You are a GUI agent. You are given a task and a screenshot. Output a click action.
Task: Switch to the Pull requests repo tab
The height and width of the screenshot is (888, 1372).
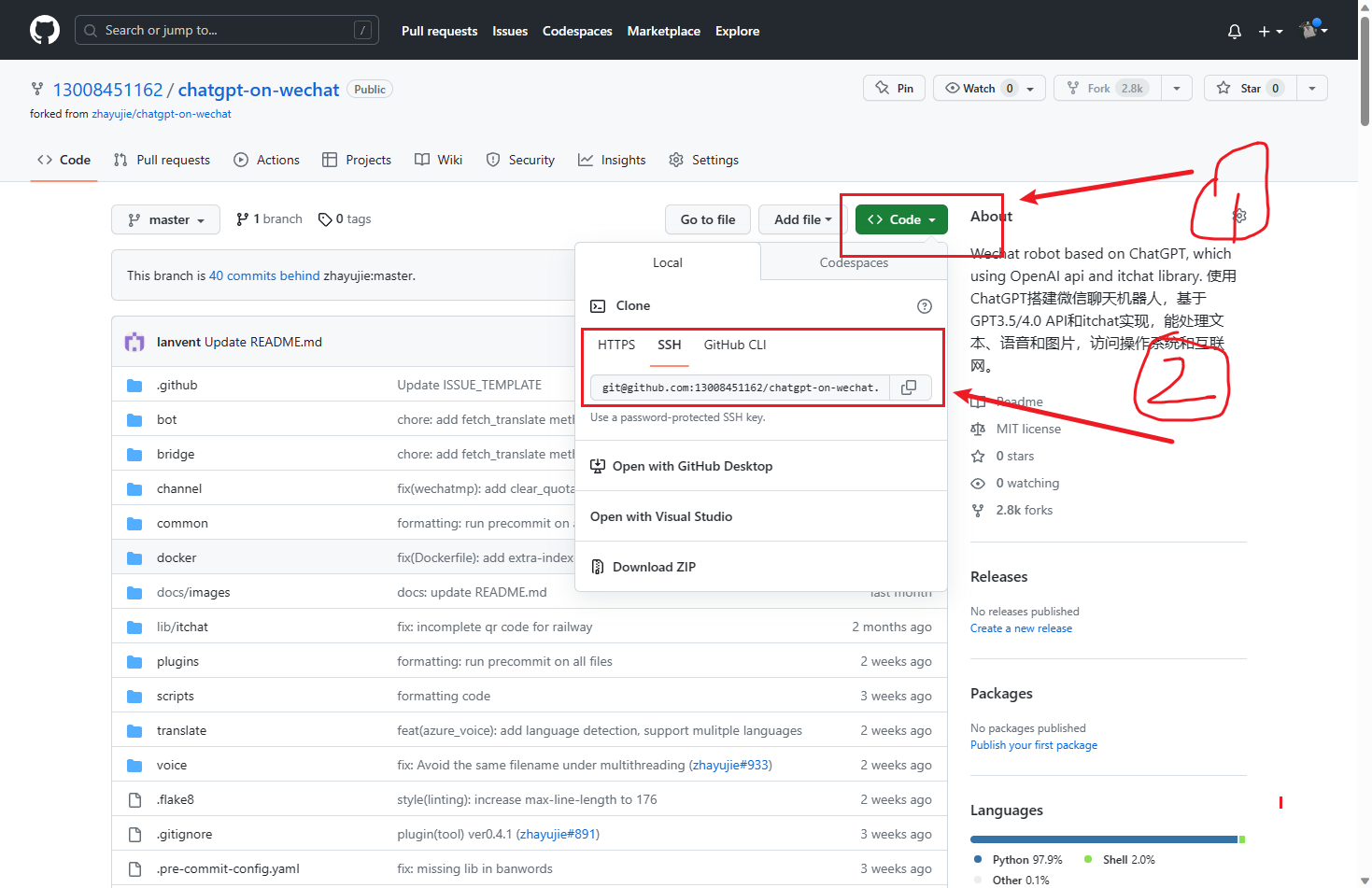pyautogui.click(x=162, y=160)
